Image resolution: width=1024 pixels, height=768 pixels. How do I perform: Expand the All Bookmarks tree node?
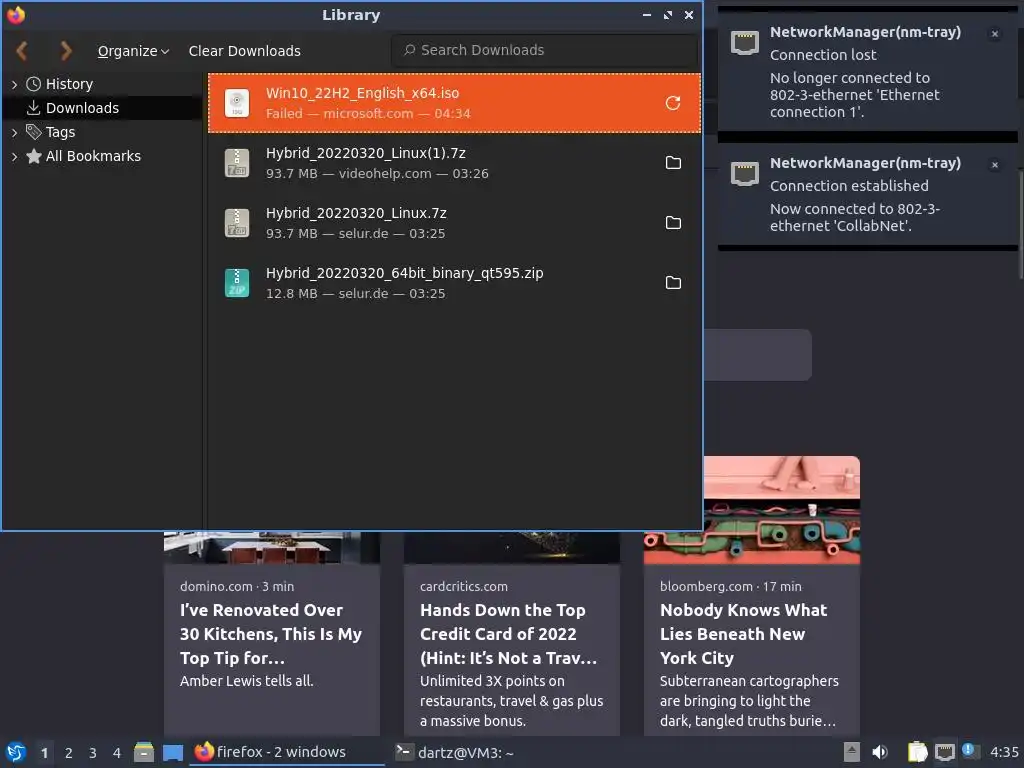(x=14, y=157)
